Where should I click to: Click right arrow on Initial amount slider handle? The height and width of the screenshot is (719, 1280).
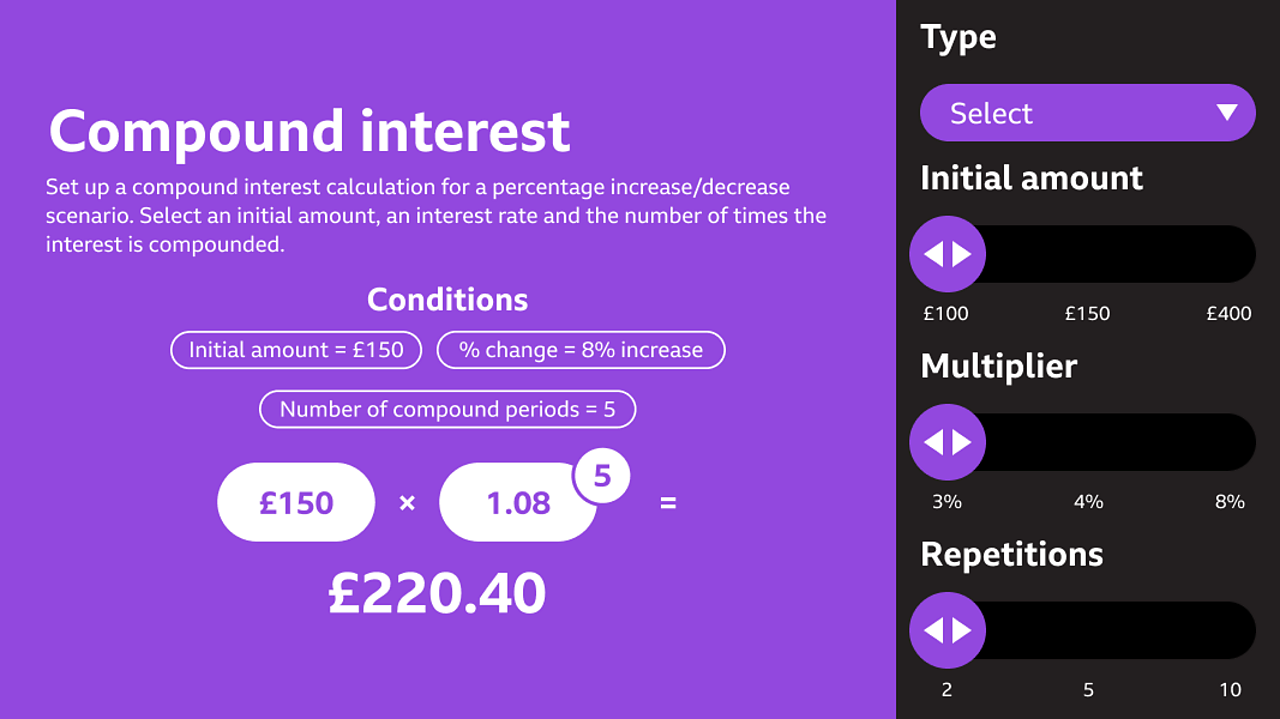point(962,254)
